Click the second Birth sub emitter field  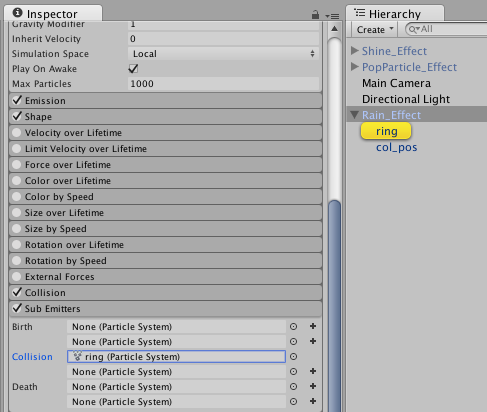coord(176,342)
